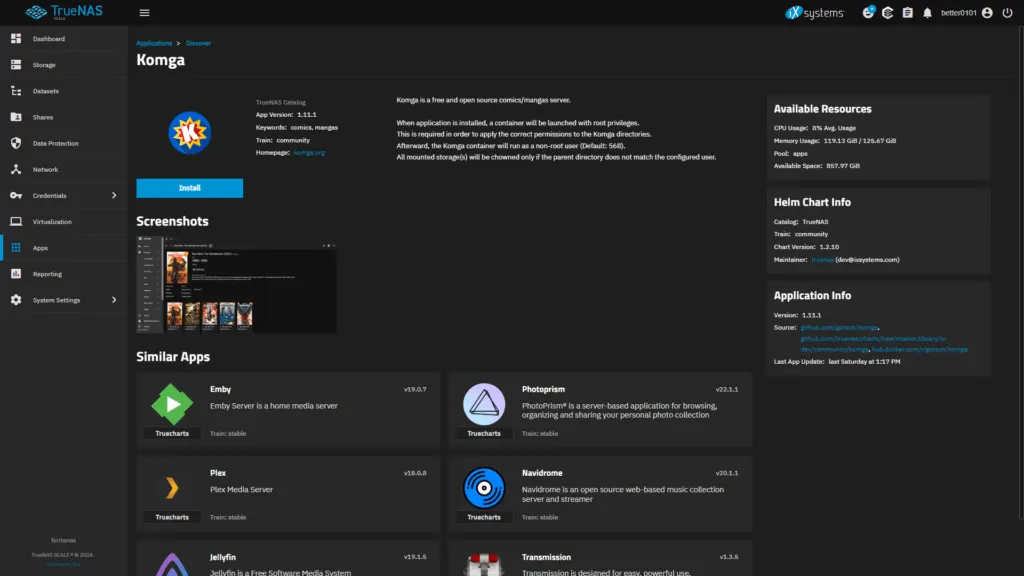Expand the Credentials submenu chevron

point(113,196)
